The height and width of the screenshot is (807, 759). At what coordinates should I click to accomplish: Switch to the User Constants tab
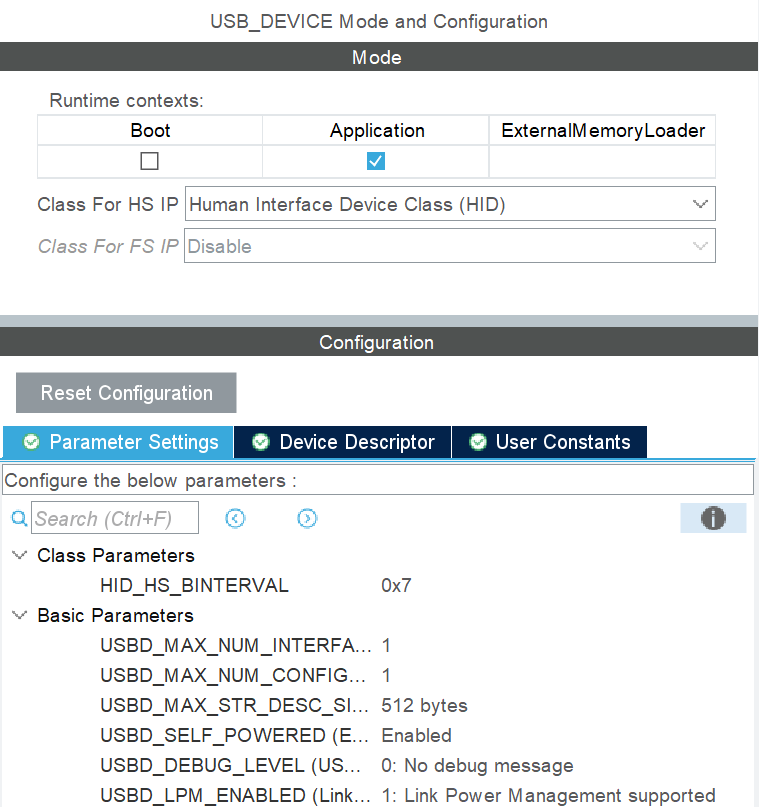(x=550, y=442)
